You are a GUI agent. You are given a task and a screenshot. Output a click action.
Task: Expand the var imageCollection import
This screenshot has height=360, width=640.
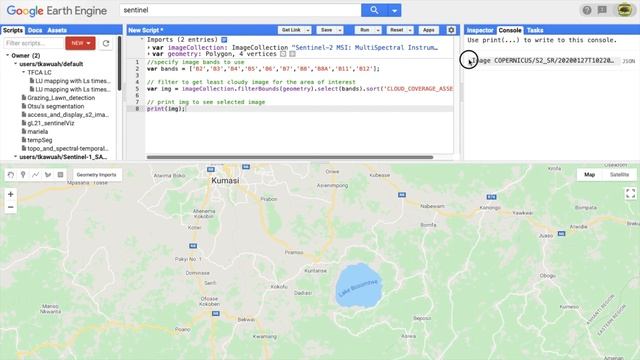click(x=149, y=47)
